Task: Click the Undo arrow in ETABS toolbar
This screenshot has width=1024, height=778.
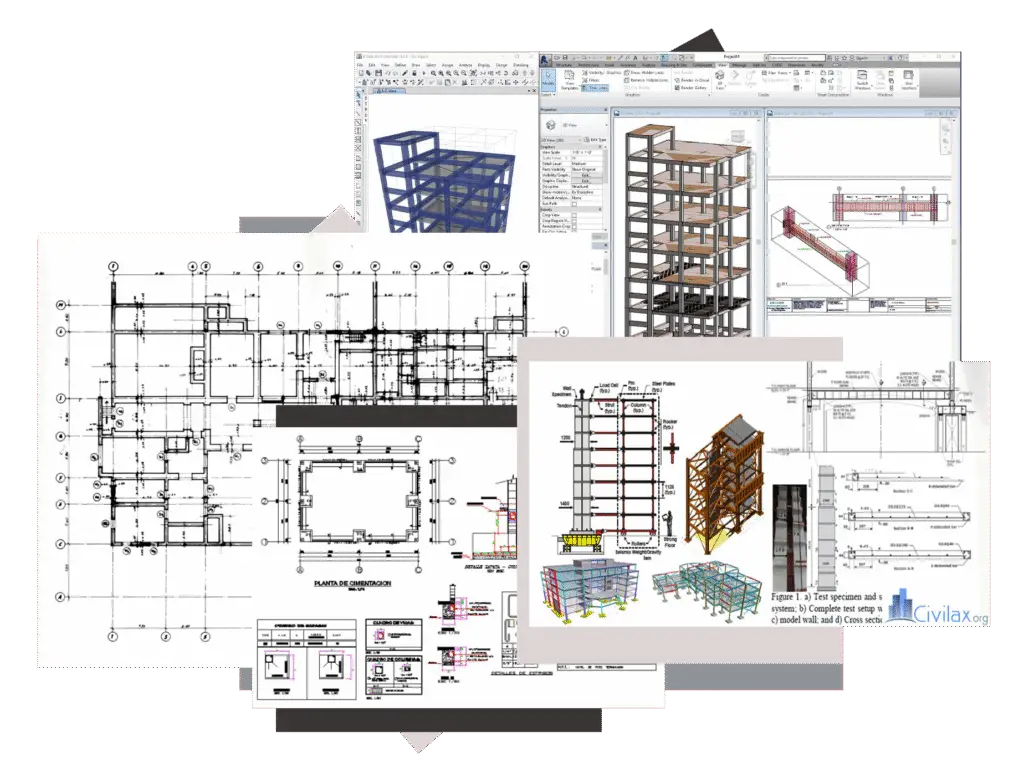Action: point(388,73)
